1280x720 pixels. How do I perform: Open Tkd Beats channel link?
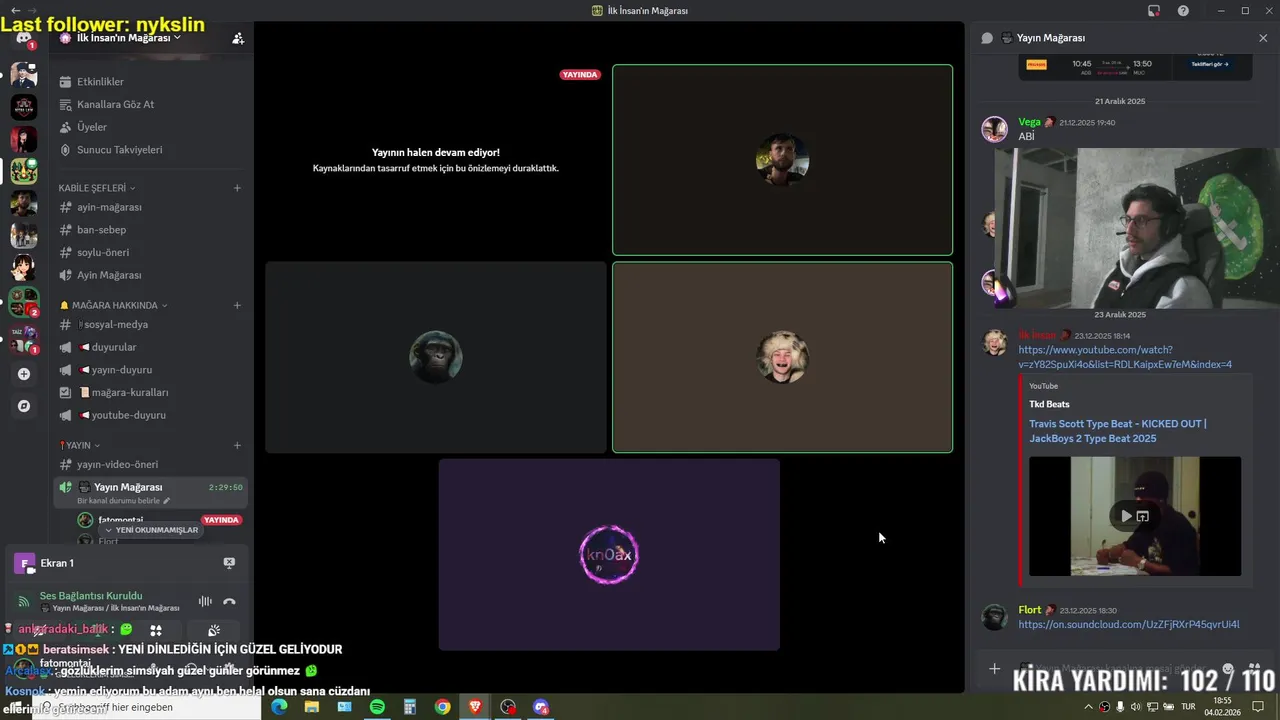click(1049, 404)
